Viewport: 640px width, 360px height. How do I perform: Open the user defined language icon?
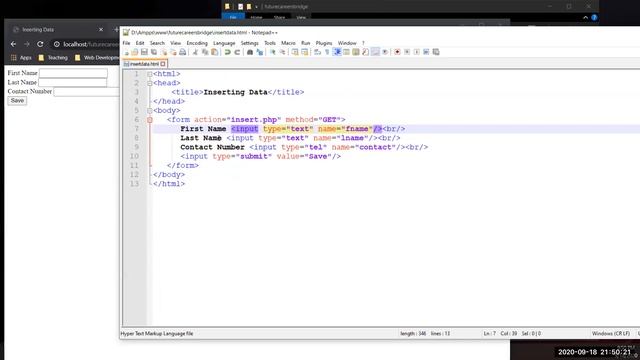point(346,52)
